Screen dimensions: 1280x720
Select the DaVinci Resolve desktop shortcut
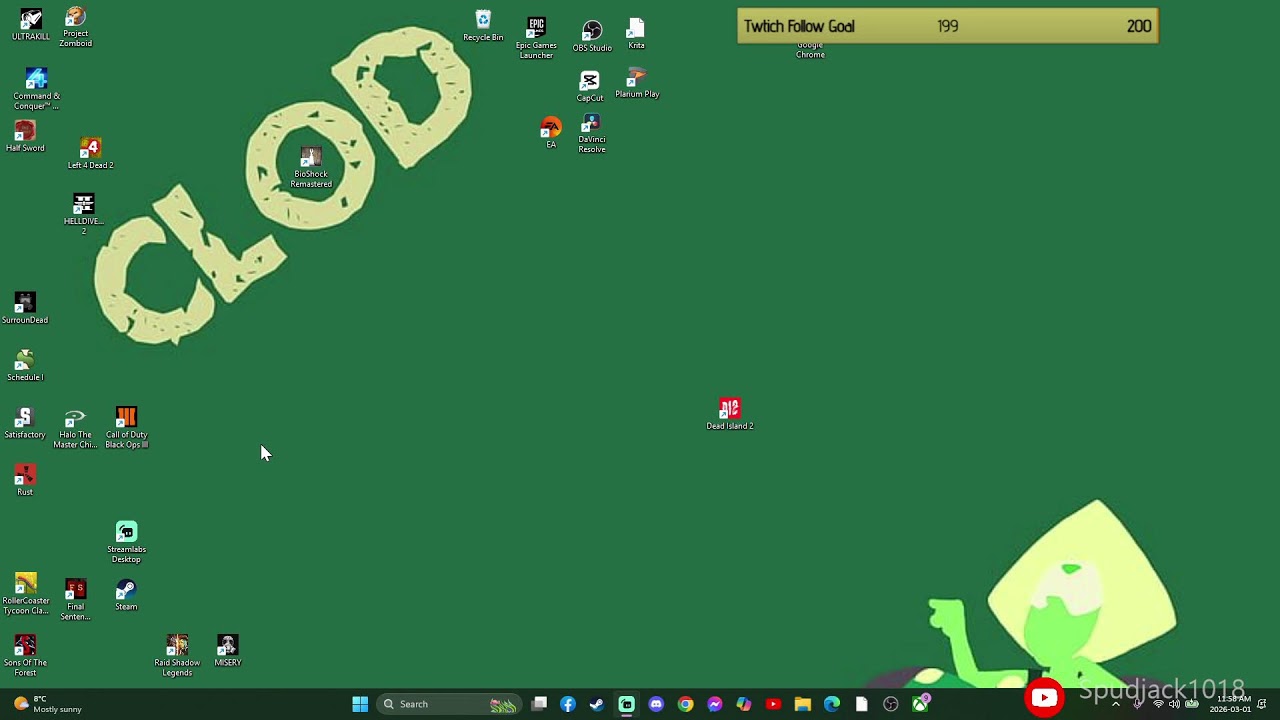pyautogui.click(x=592, y=134)
